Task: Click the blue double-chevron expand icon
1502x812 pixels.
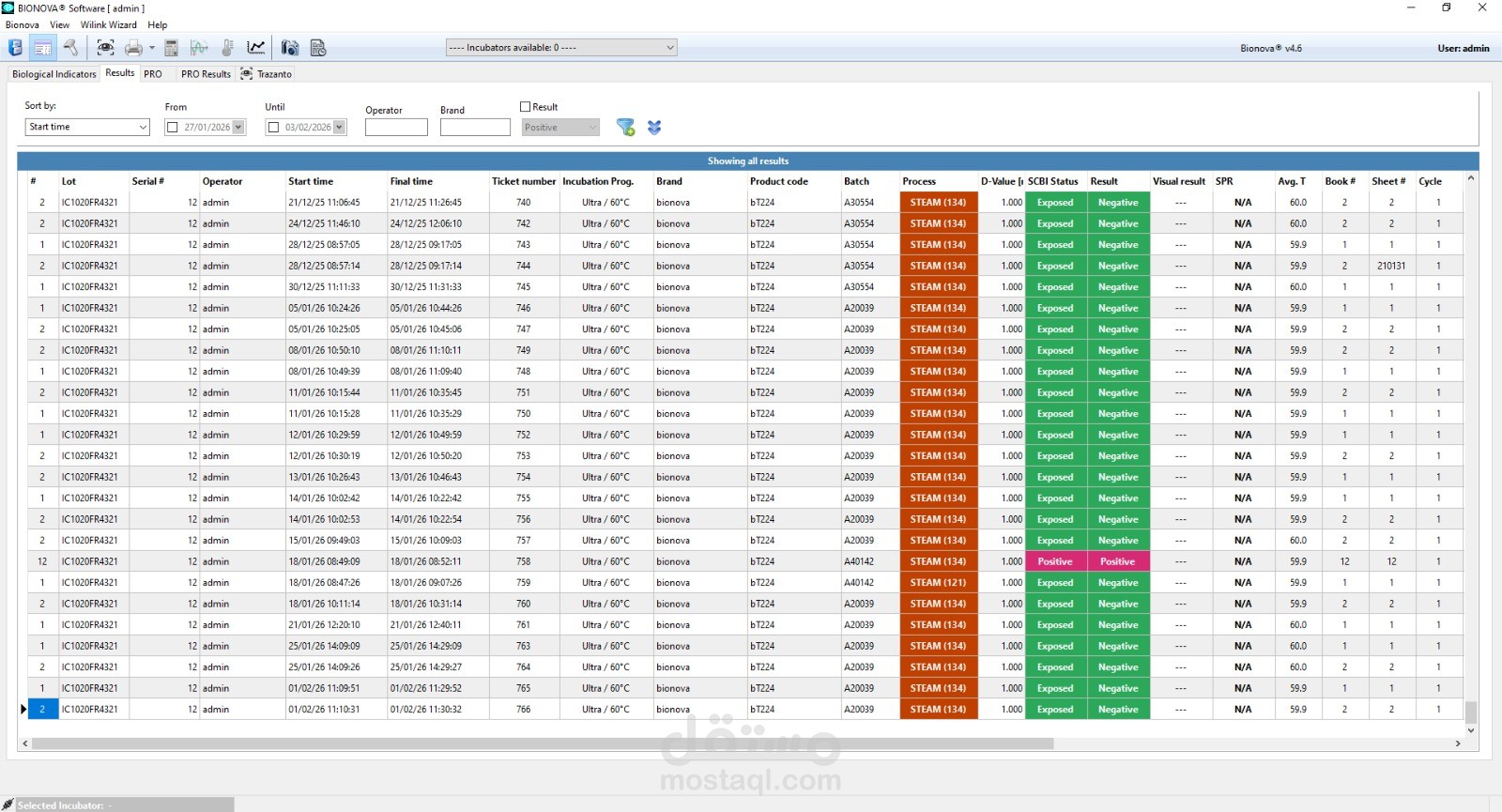Action: click(654, 127)
